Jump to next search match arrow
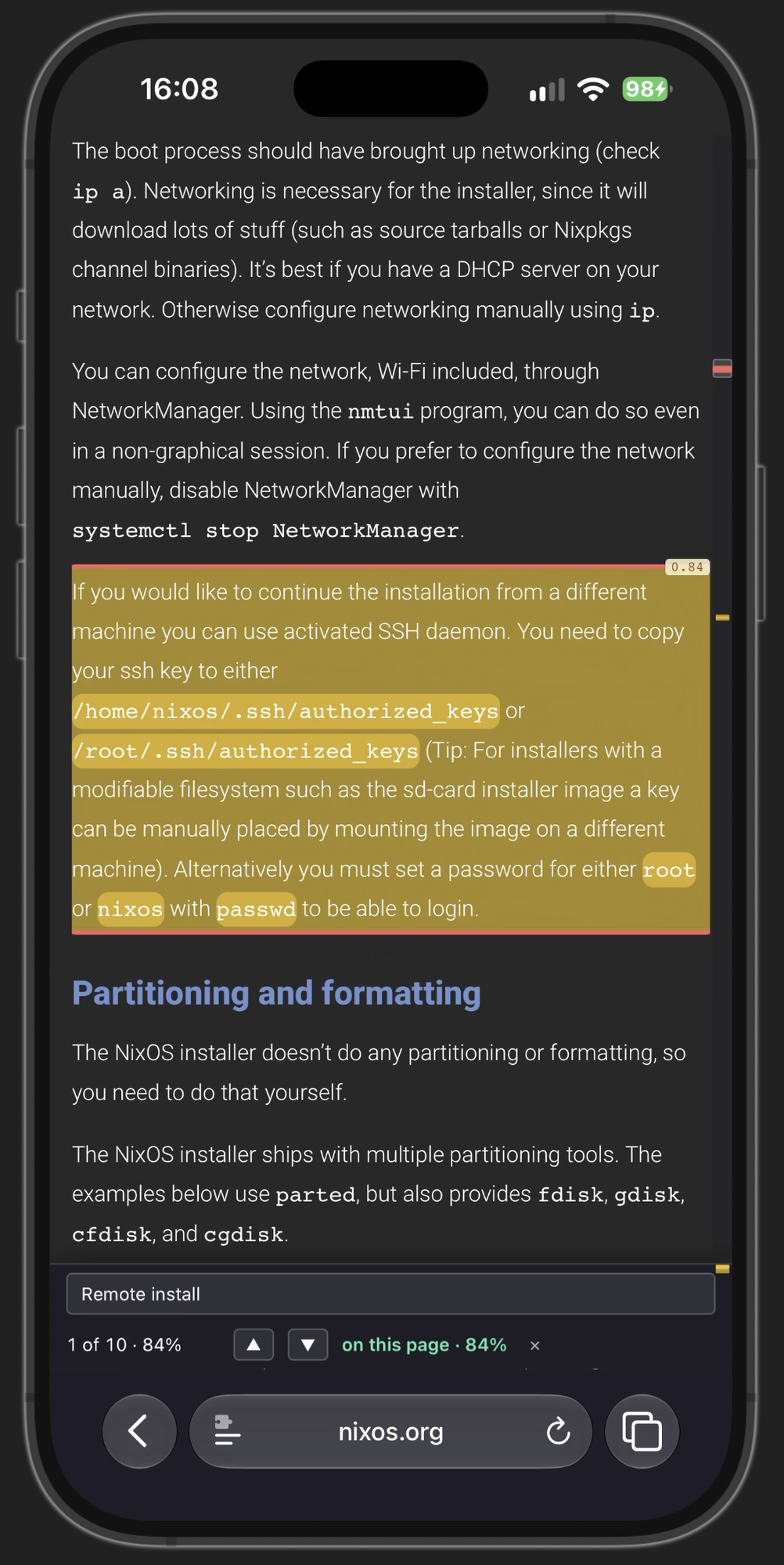The height and width of the screenshot is (1565, 784). coord(307,1345)
